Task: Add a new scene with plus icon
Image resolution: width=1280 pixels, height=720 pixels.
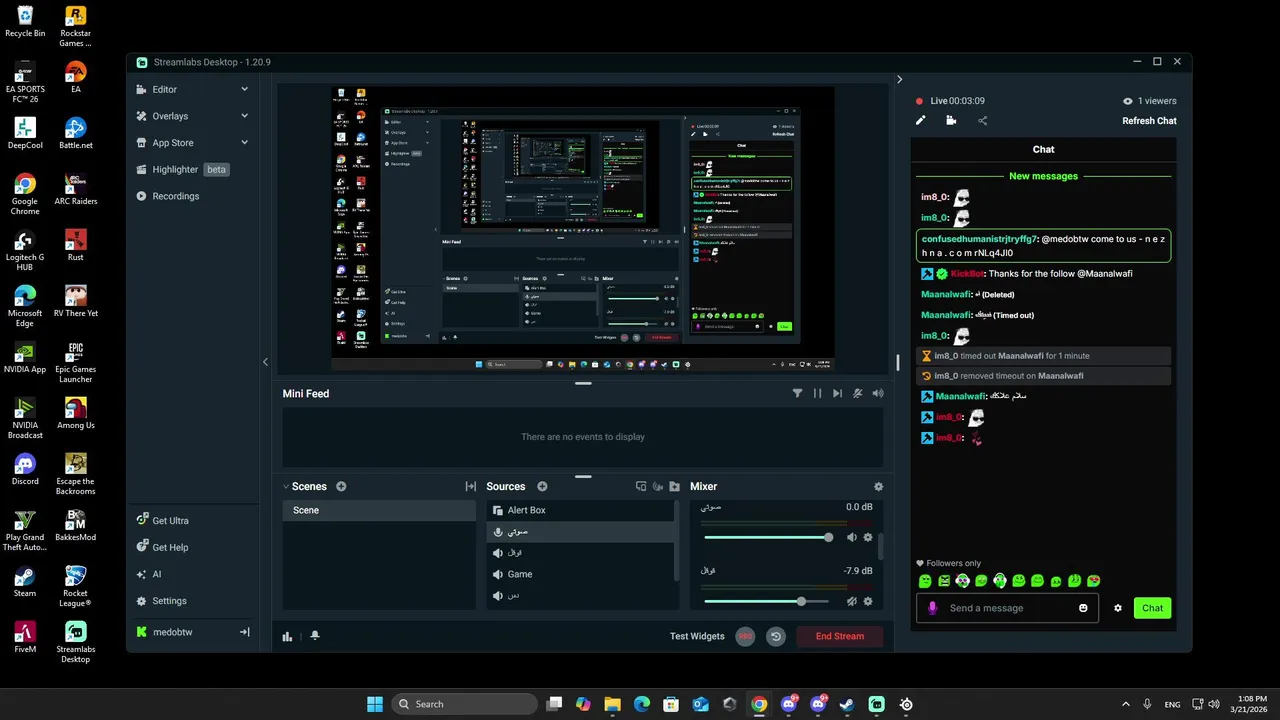Action: pyautogui.click(x=341, y=487)
